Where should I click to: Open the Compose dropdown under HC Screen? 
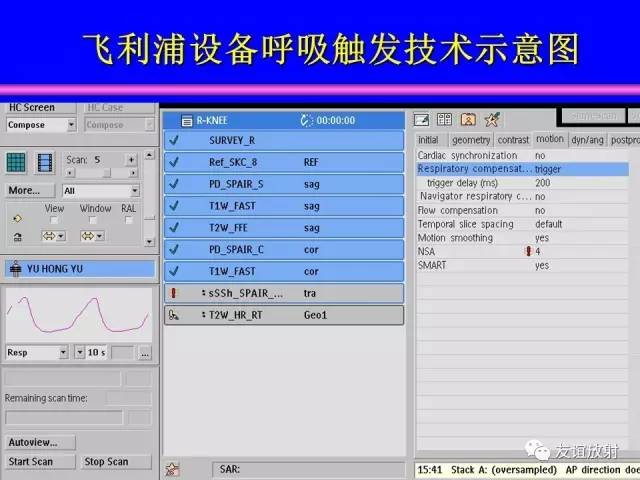[x=41, y=125]
